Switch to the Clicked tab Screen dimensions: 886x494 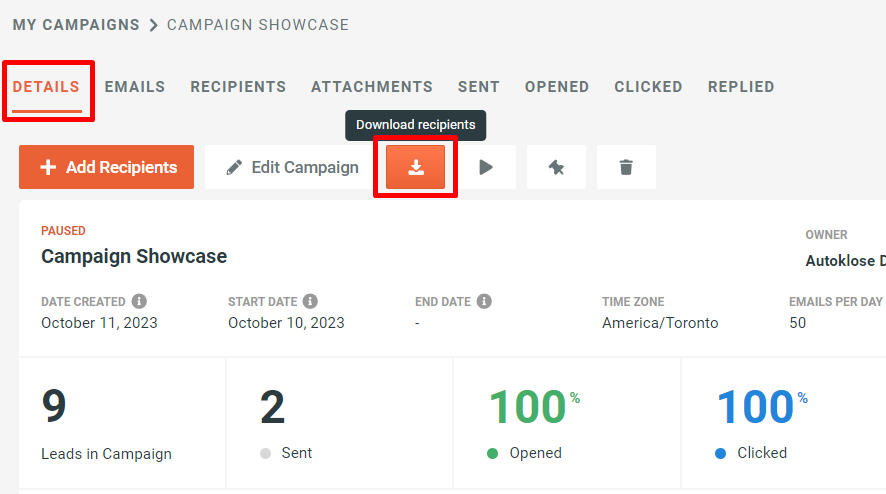[x=648, y=86]
